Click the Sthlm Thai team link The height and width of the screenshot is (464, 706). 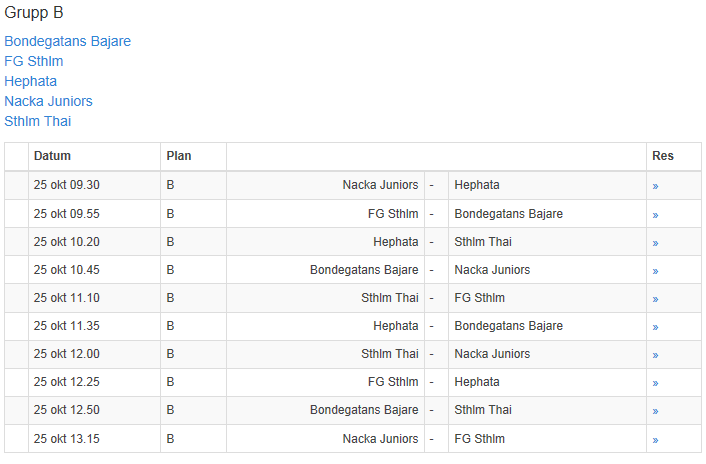(x=38, y=121)
